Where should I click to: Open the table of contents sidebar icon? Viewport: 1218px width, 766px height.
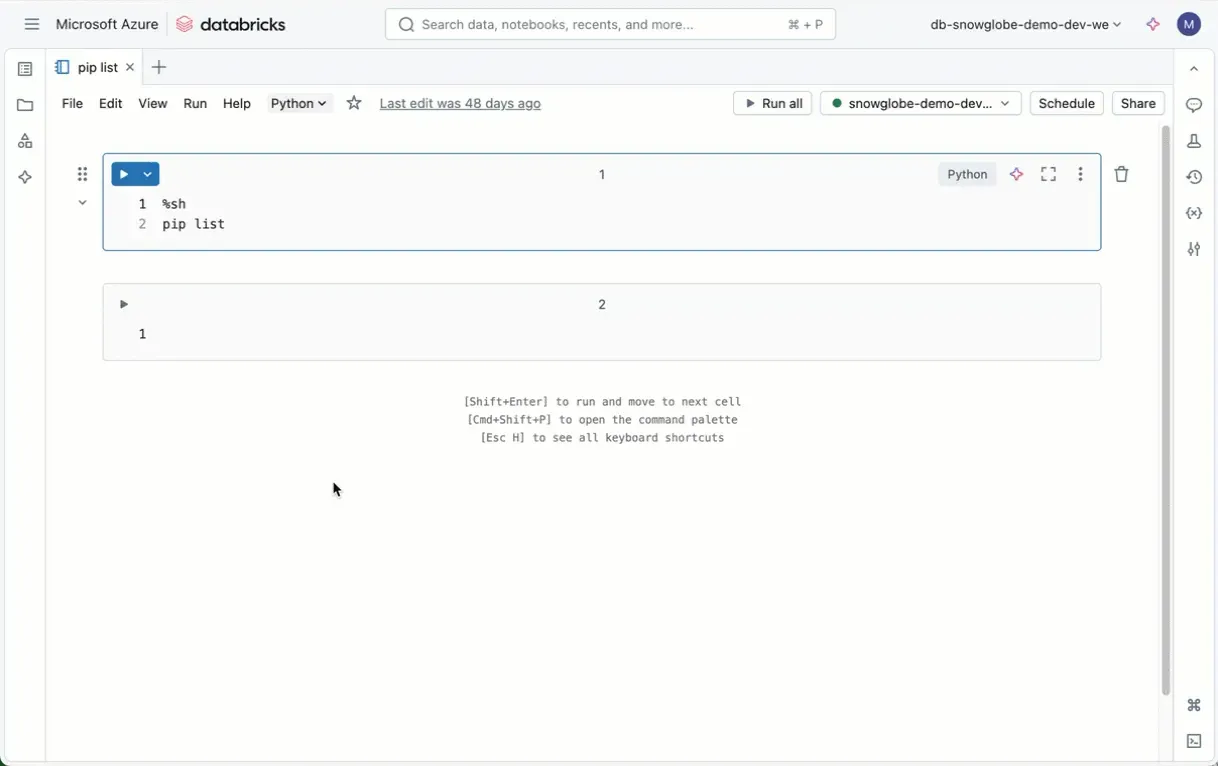click(x=25, y=69)
